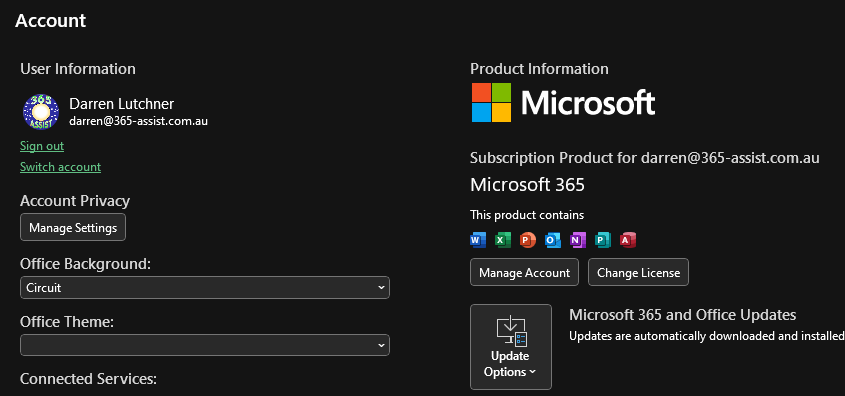Click the Excel app icon
The image size is (845, 396).
(x=503, y=240)
